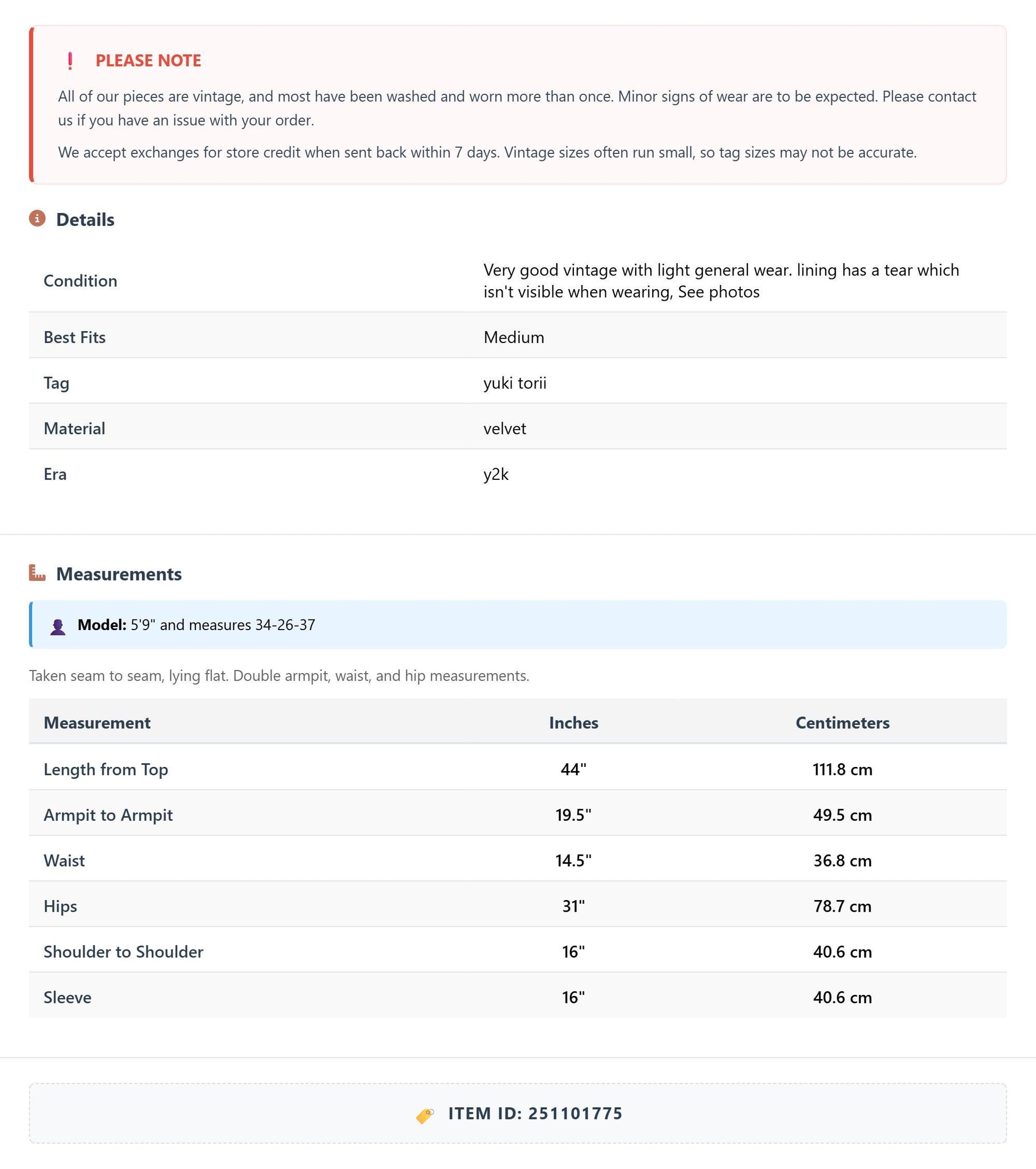Click the ITEM ID 251101775 text

click(x=535, y=1114)
